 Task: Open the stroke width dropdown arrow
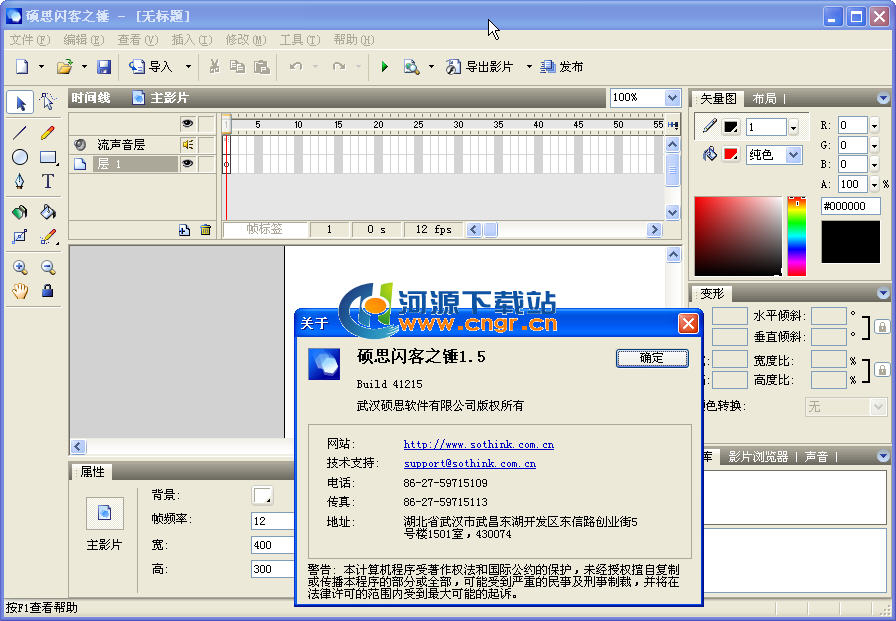coord(793,127)
